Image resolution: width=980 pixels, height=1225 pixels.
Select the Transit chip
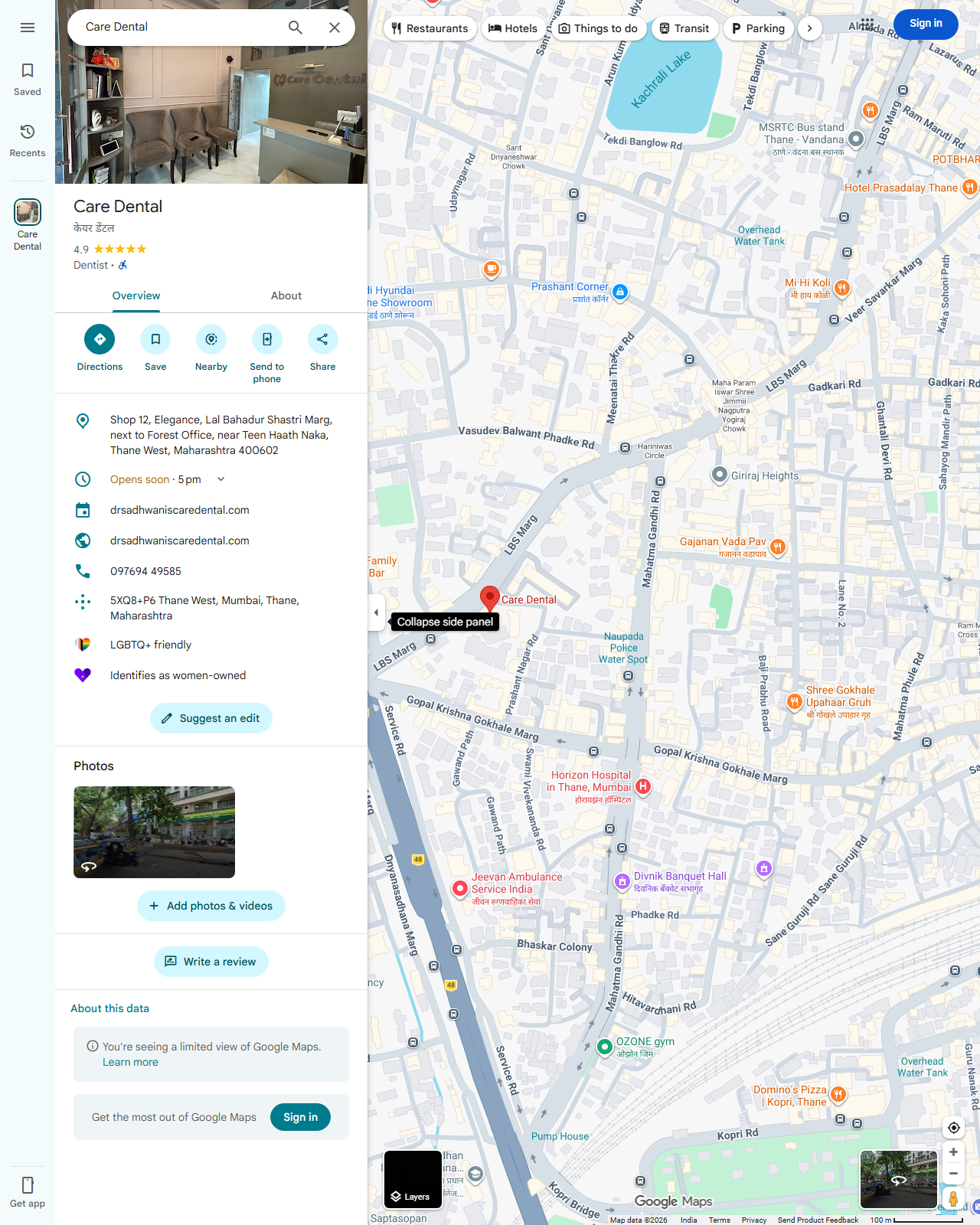[x=684, y=28]
